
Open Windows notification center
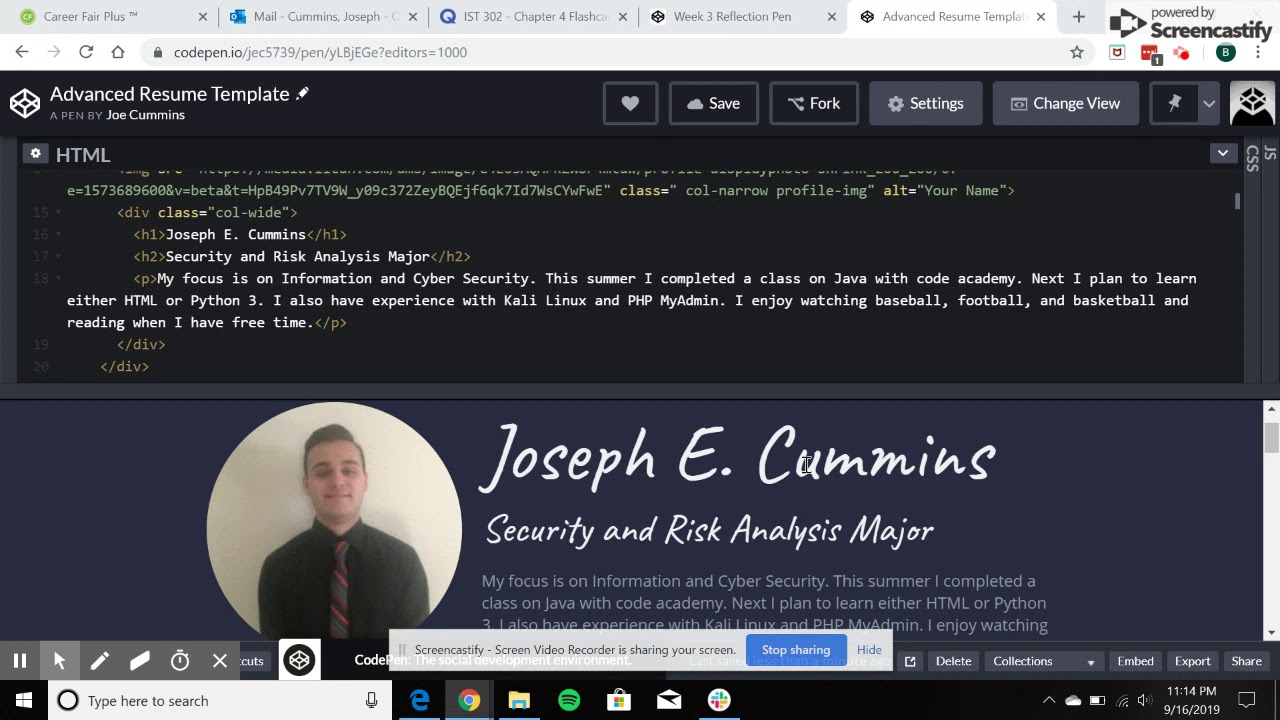(1247, 700)
